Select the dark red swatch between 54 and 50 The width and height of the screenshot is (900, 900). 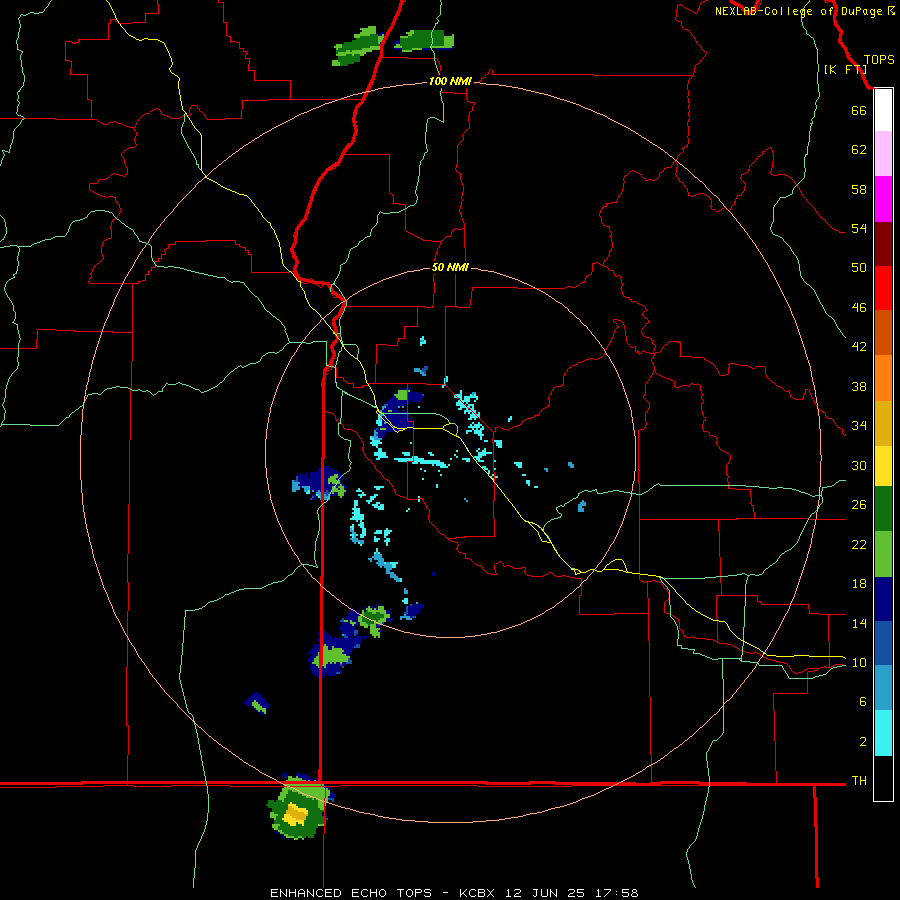[883, 243]
